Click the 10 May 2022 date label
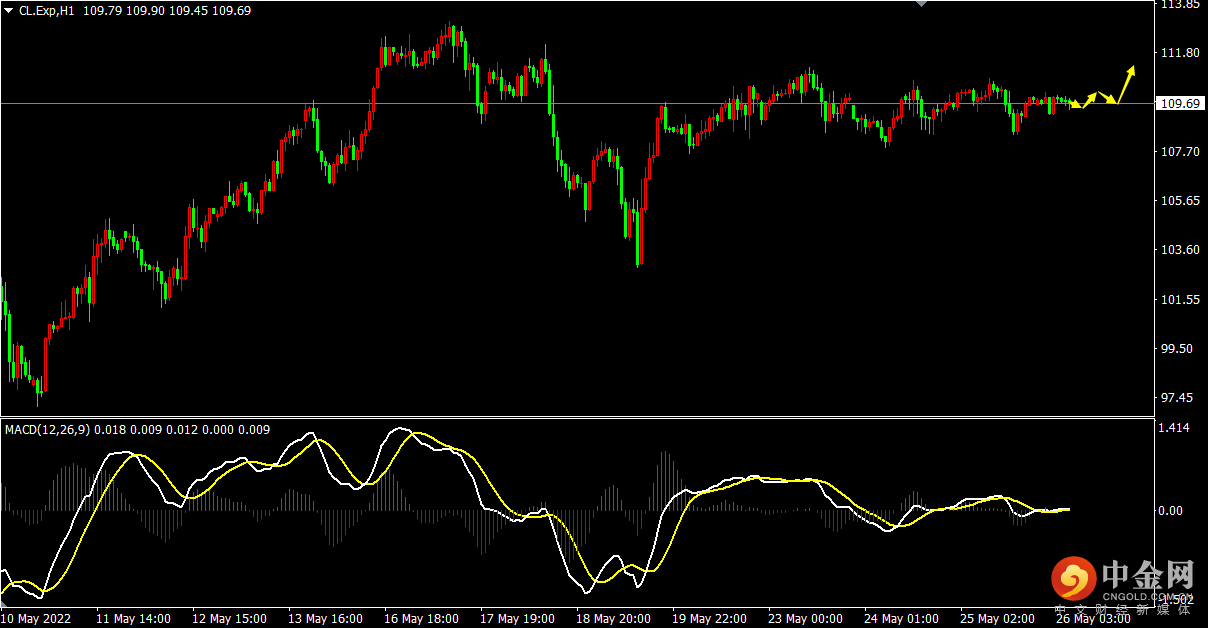Image resolution: width=1208 pixels, height=628 pixels. click(x=36, y=619)
